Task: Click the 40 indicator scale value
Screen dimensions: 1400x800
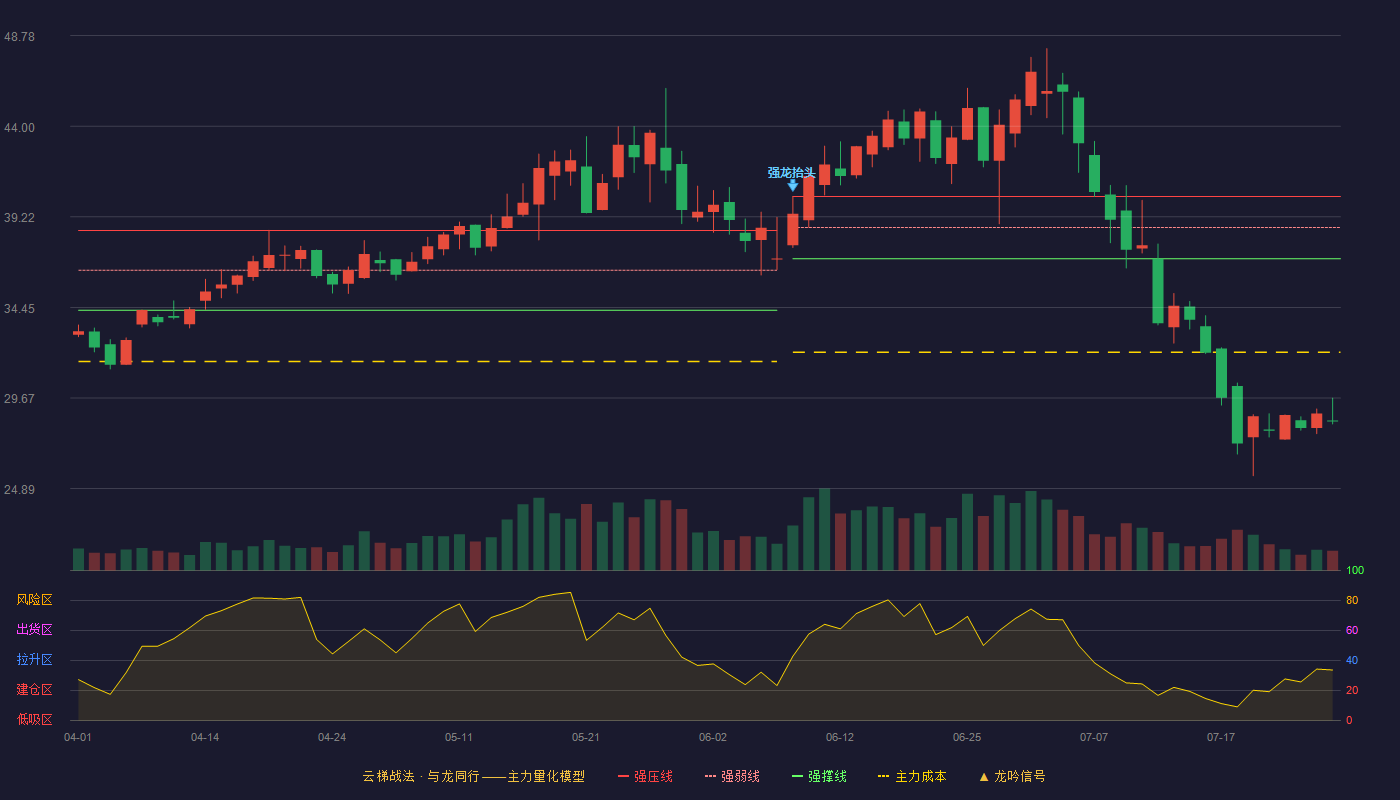Action: 1352,660
